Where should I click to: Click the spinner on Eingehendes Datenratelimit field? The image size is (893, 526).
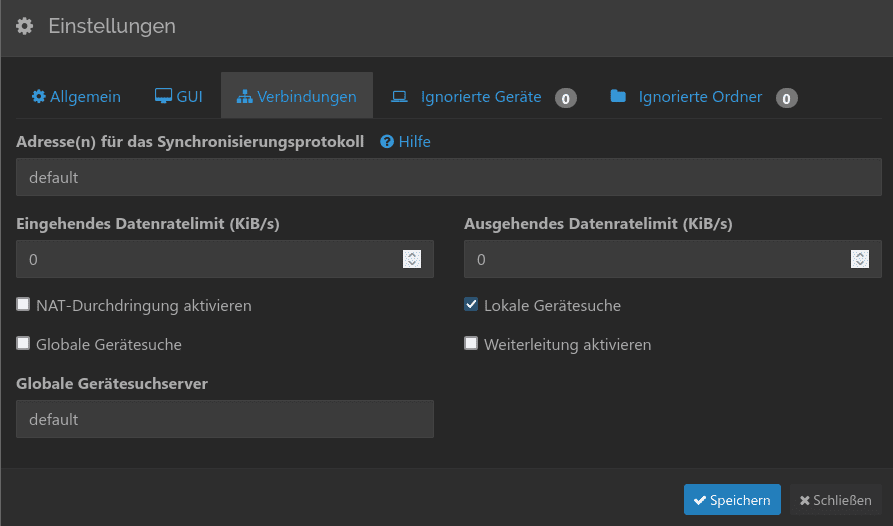click(x=412, y=259)
